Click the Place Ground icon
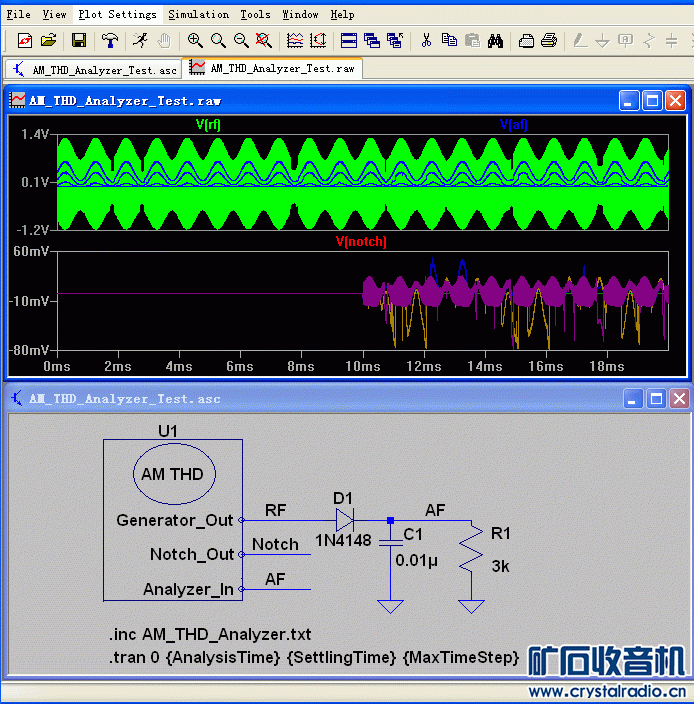The height and width of the screenshot is (704, 694). (602, 41)
